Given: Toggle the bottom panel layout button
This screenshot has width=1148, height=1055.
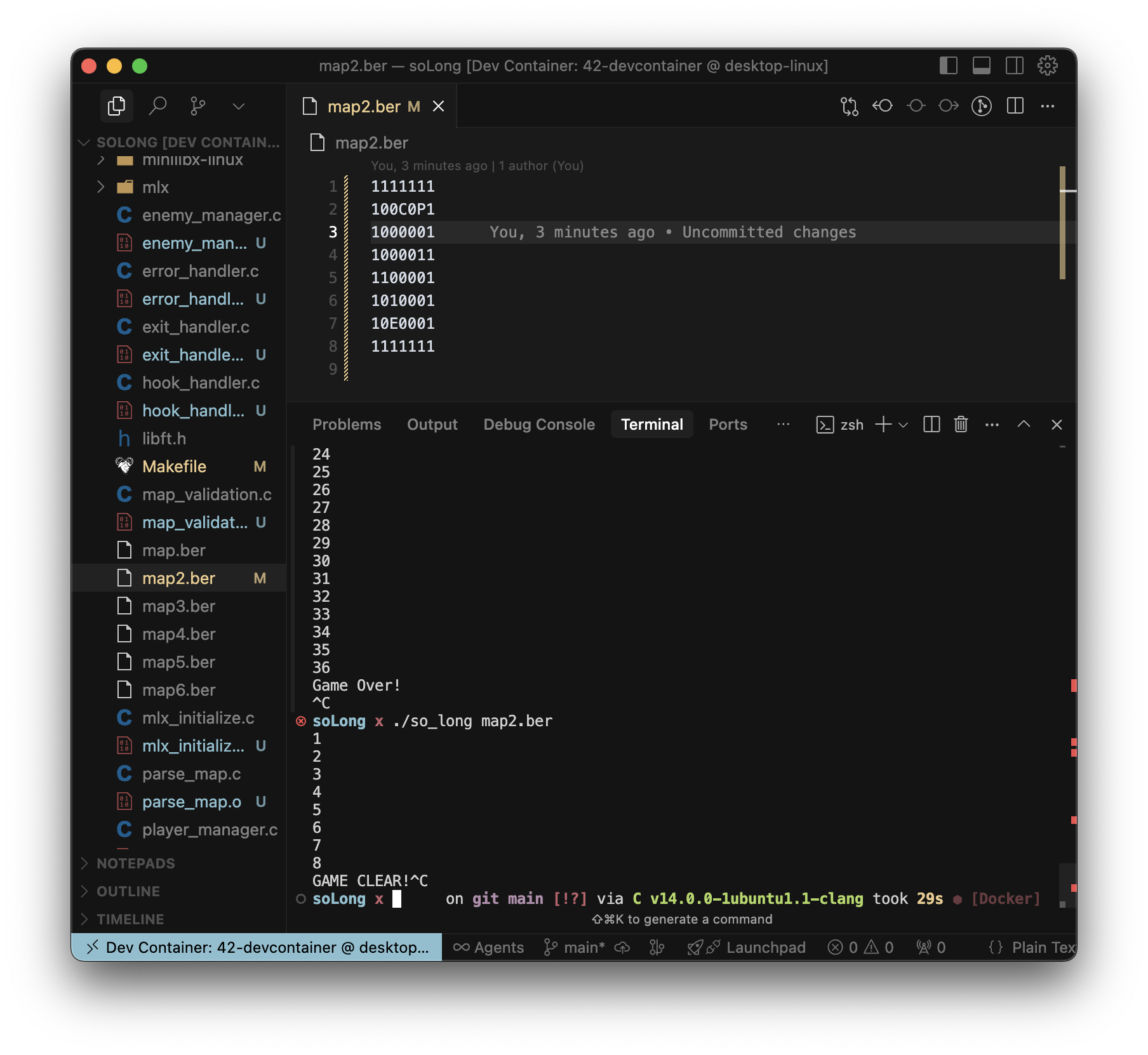Looking at the screenshot, I should (x=981, y=65).
